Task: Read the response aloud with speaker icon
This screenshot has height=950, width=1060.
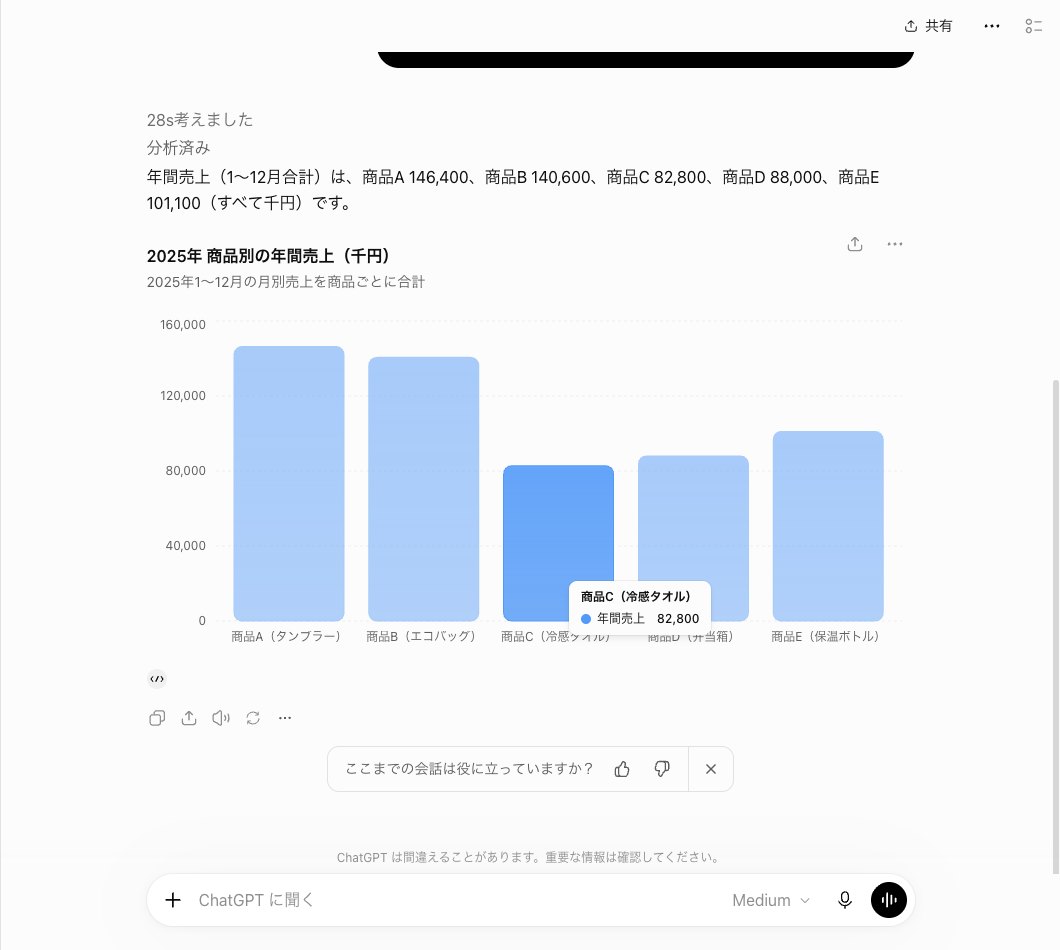Action: coord(221,718)
